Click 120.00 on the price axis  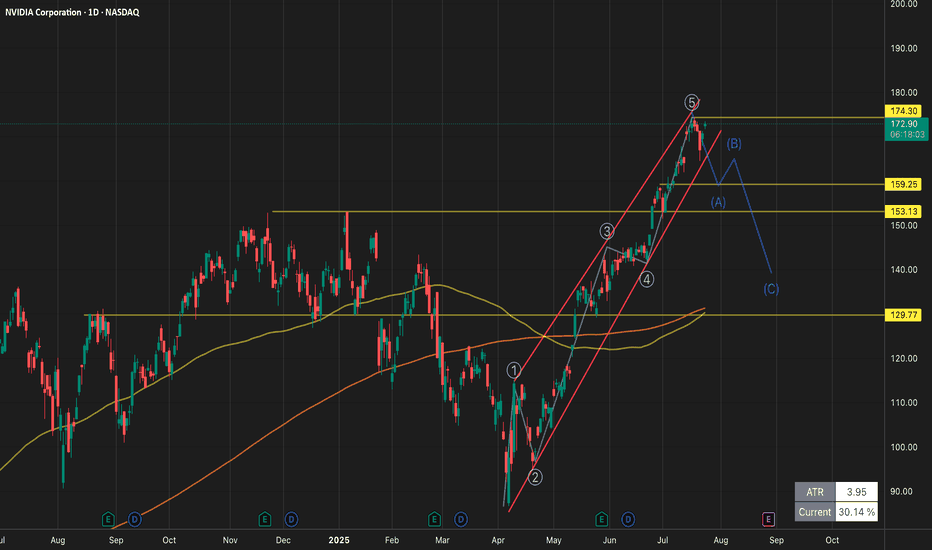pyautogui.click(x=903, y=359)
